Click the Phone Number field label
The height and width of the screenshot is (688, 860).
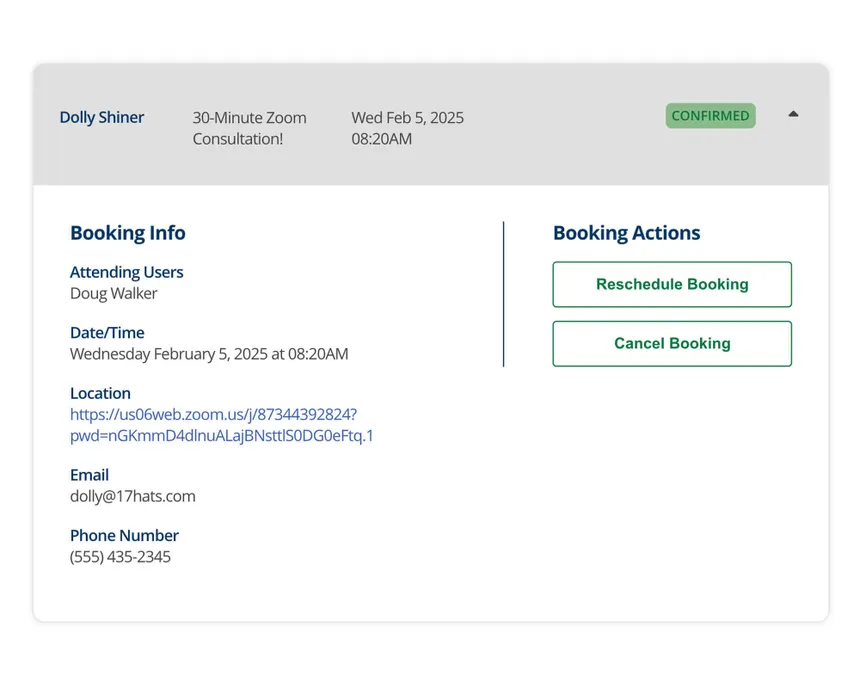coord(124,536)
